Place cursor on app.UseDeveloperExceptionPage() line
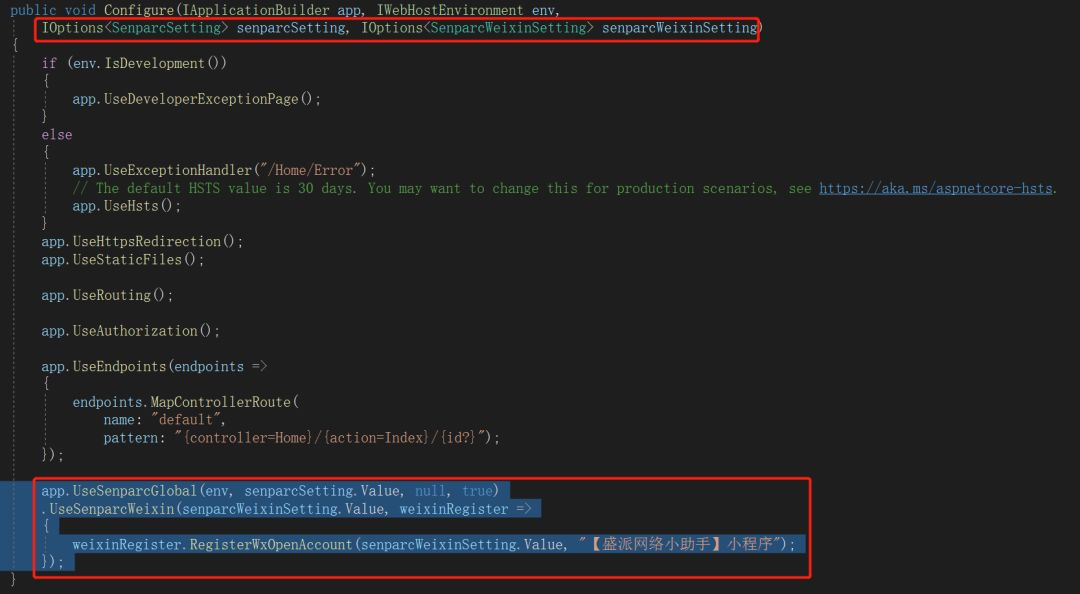The height and width of the screenshot is (594, 1080). [x=196, y=99]
